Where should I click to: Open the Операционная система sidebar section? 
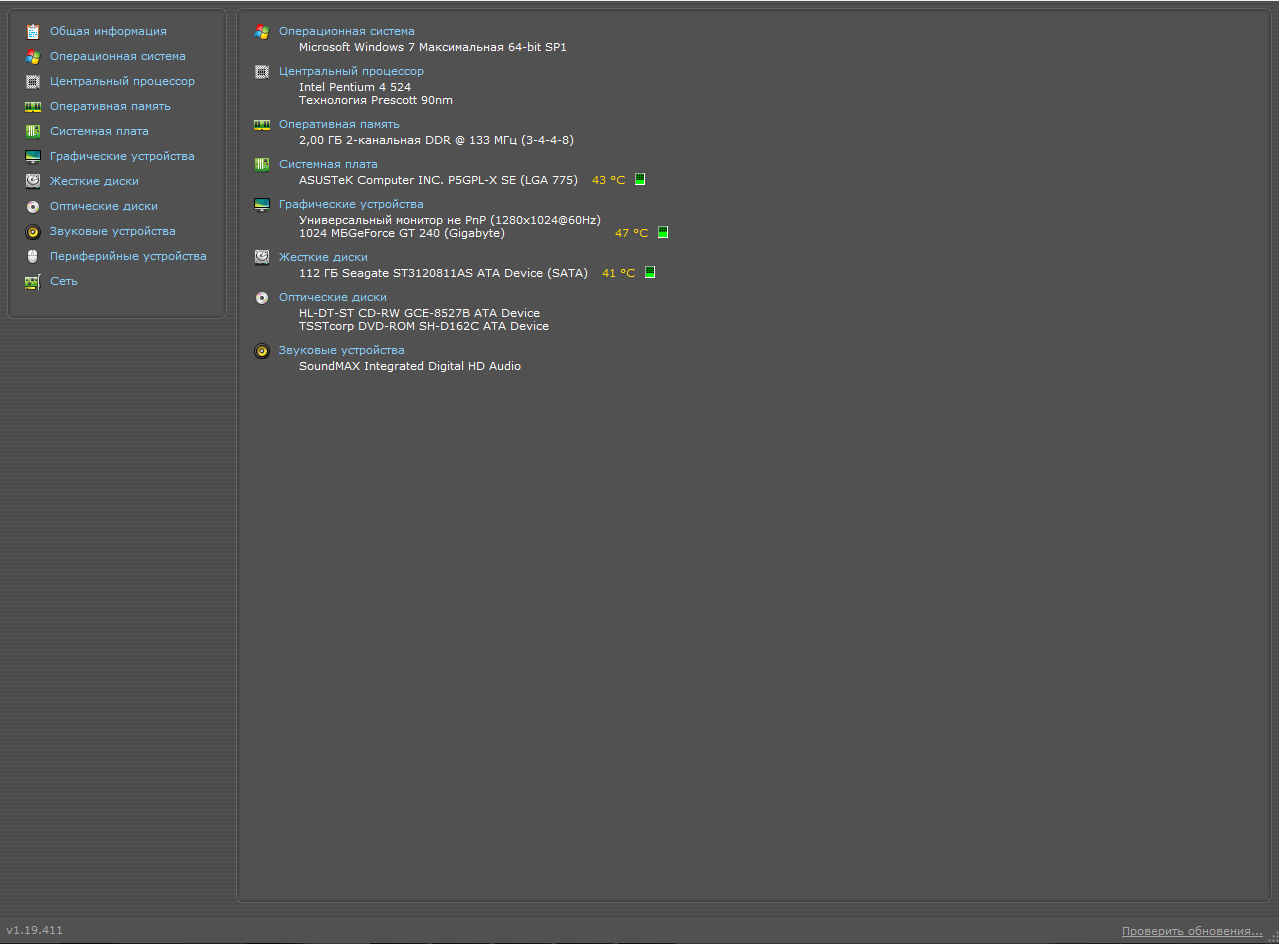coord(118,56)
